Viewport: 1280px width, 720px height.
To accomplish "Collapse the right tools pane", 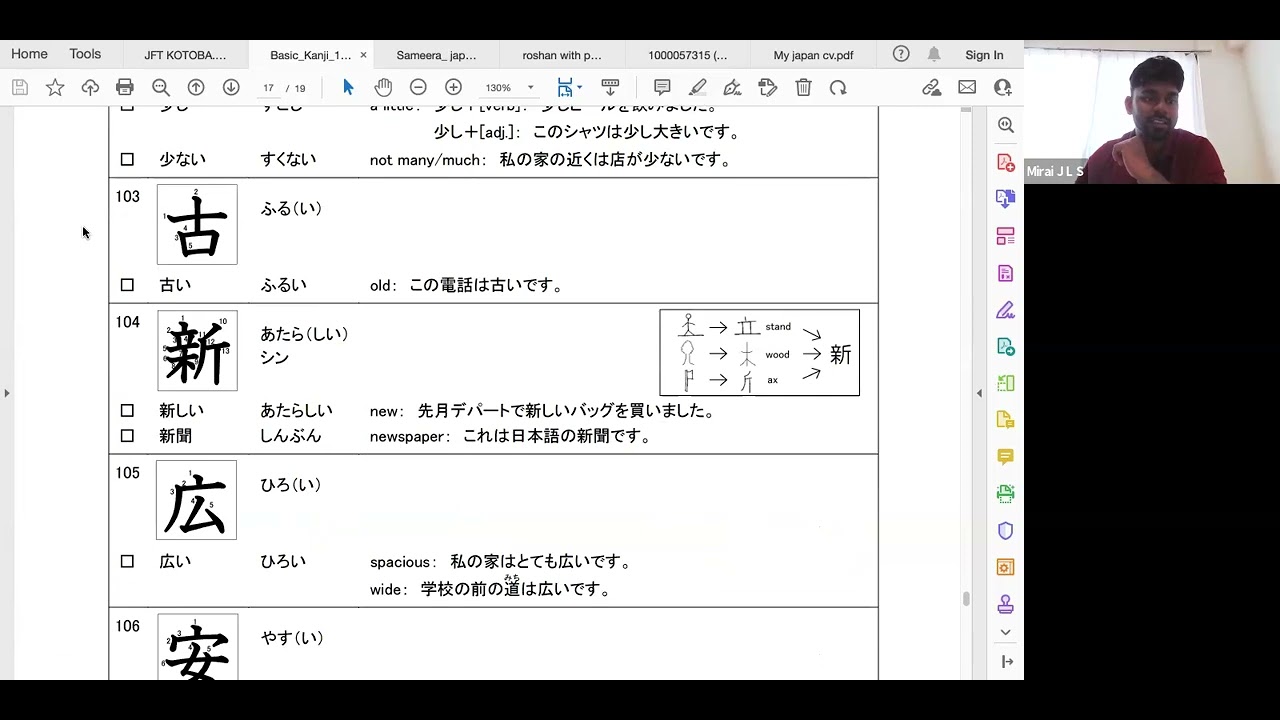I will pyautogui.click(x=979, y=393).
